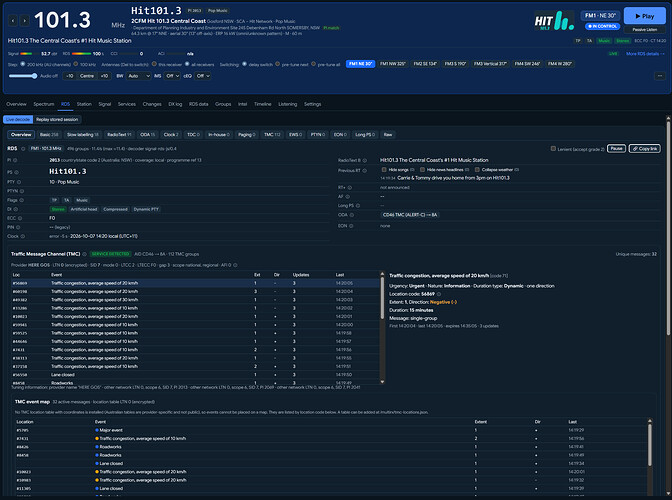
Task: Click the Hit 101.3 station logo
Action: (554, 21)
